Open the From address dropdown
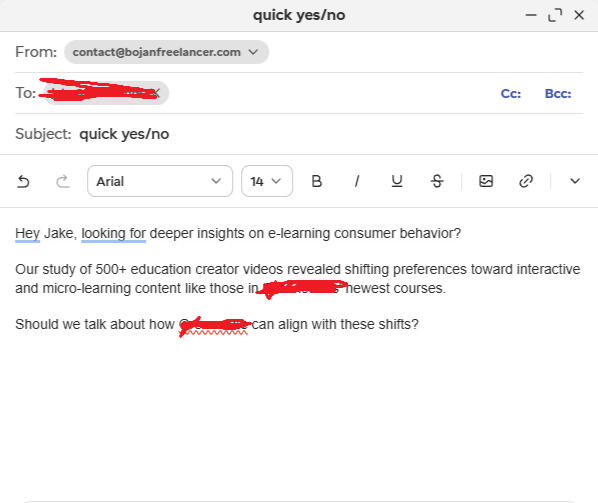The height and width of the screenshot is (503, 598). click(x=166, y=52)
